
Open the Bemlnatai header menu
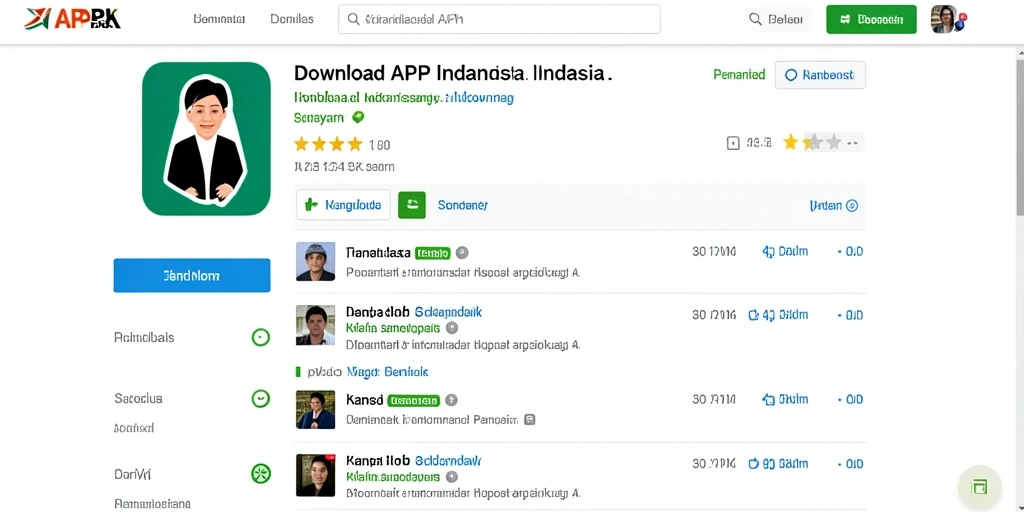219,19
